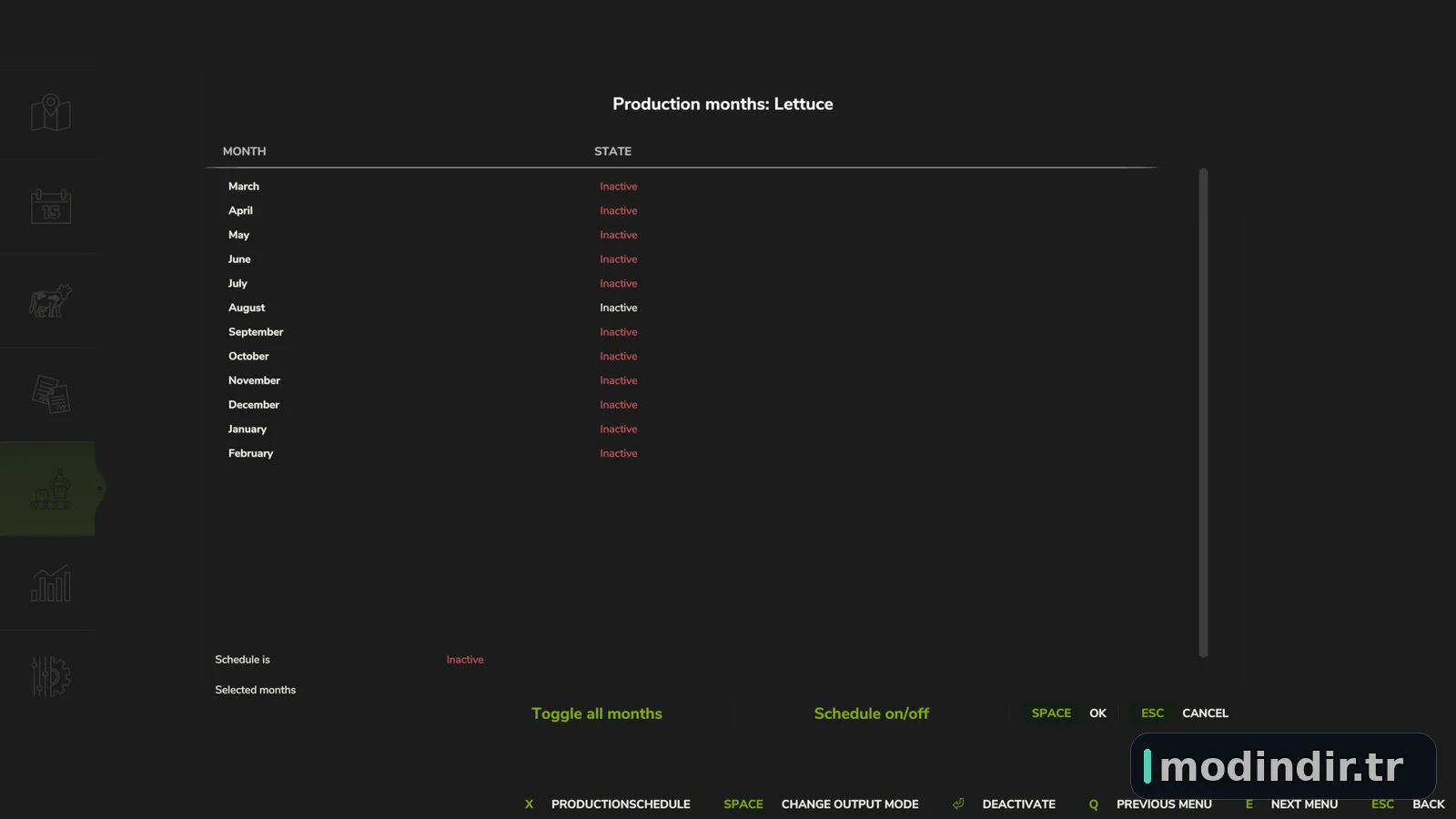The width and height of the screenshot is (1456, 819).
Task: Select the December month row
Action: (682, 405)
